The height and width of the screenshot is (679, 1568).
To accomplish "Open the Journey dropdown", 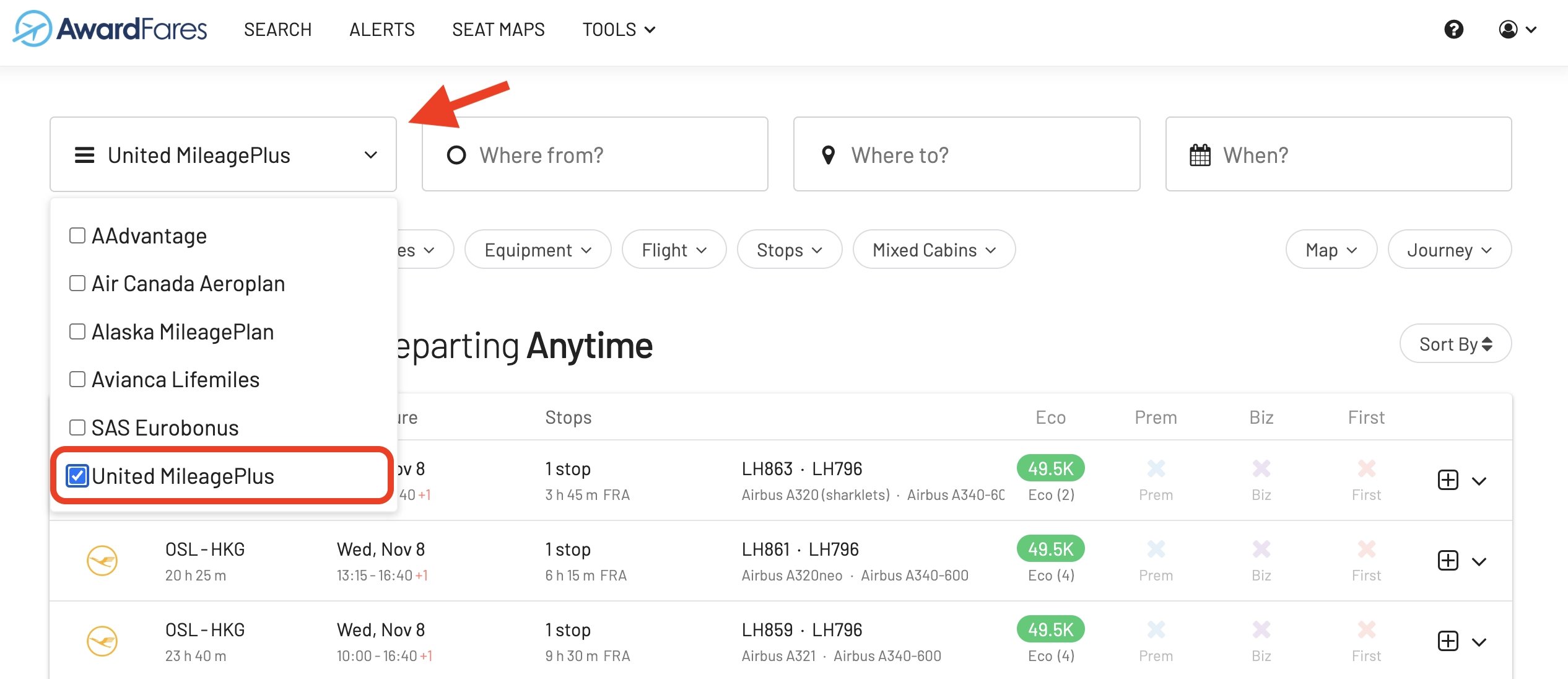I will pos(1449,250).
